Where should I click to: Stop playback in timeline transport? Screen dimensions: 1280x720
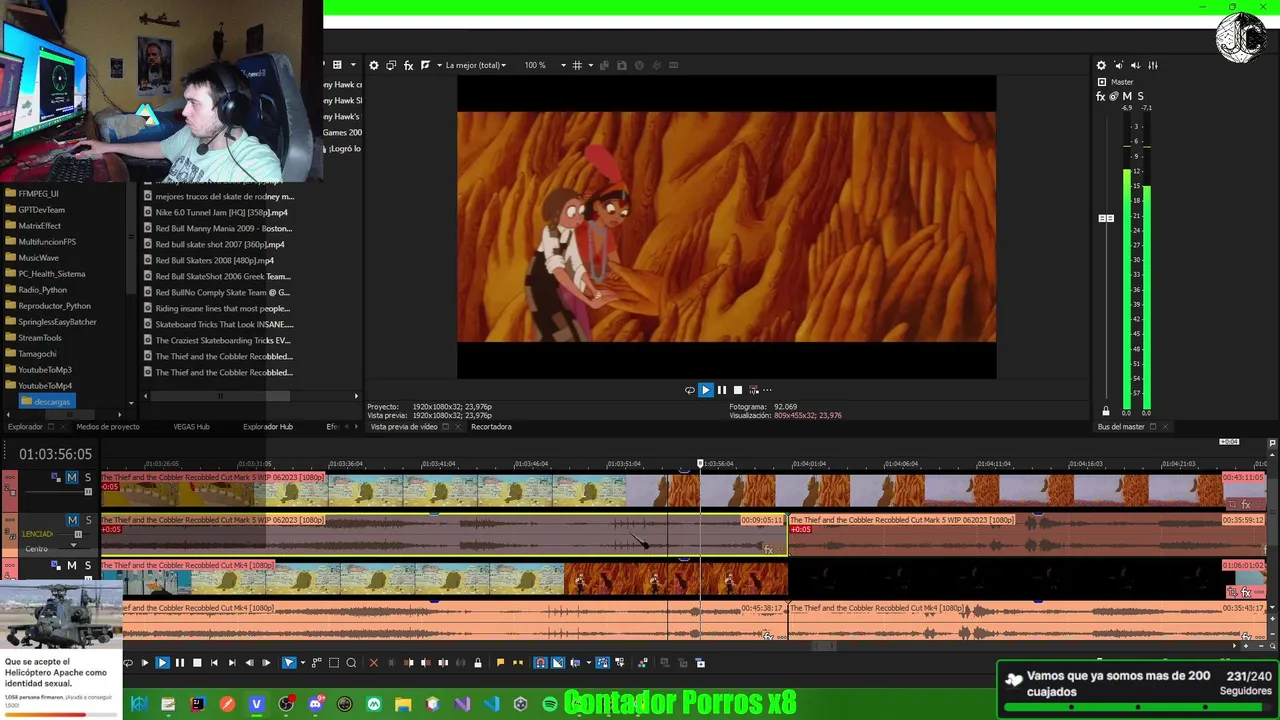coord(197,662)
